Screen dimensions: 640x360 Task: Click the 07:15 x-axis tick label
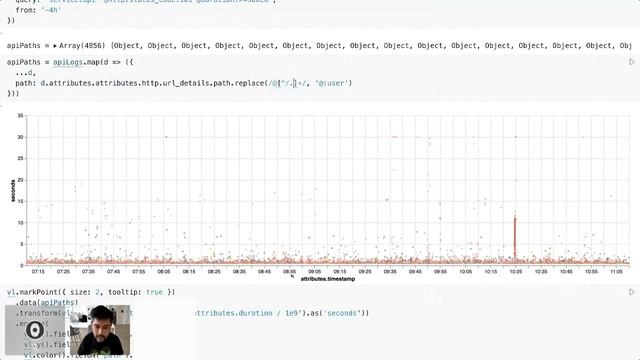click(x=38, y=271)
